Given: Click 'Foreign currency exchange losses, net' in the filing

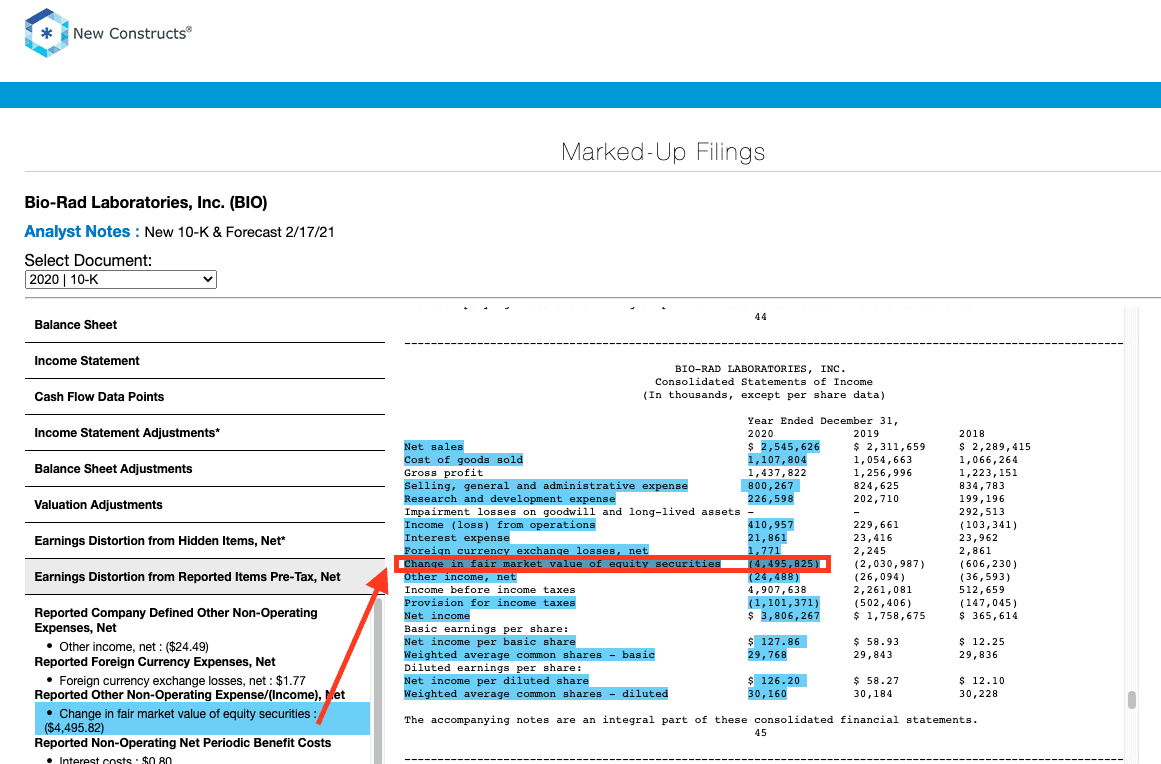Looking at the screenshot, I should 526,551.
